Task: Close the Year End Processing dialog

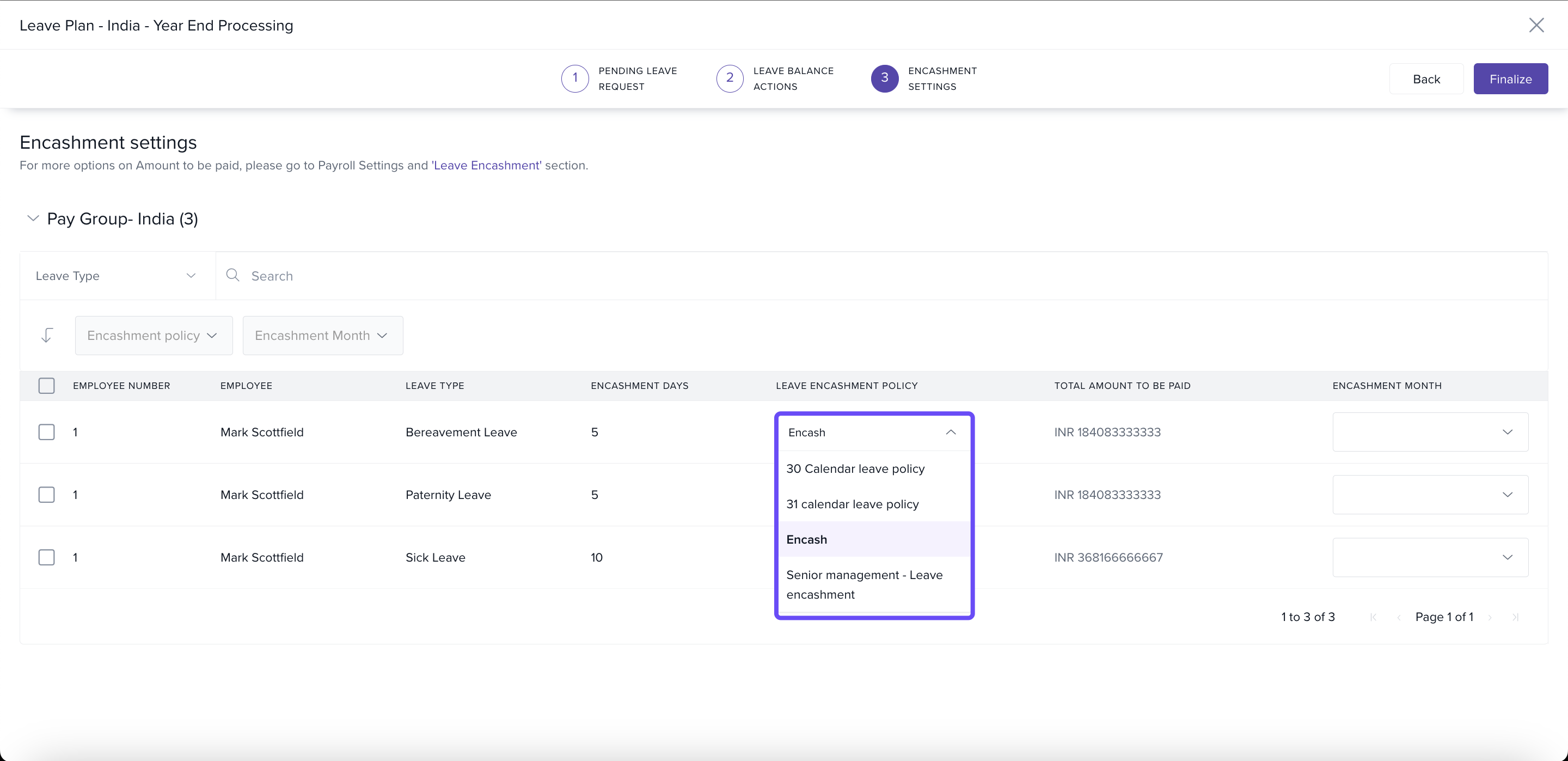Action: click(x=1536, y=25)
